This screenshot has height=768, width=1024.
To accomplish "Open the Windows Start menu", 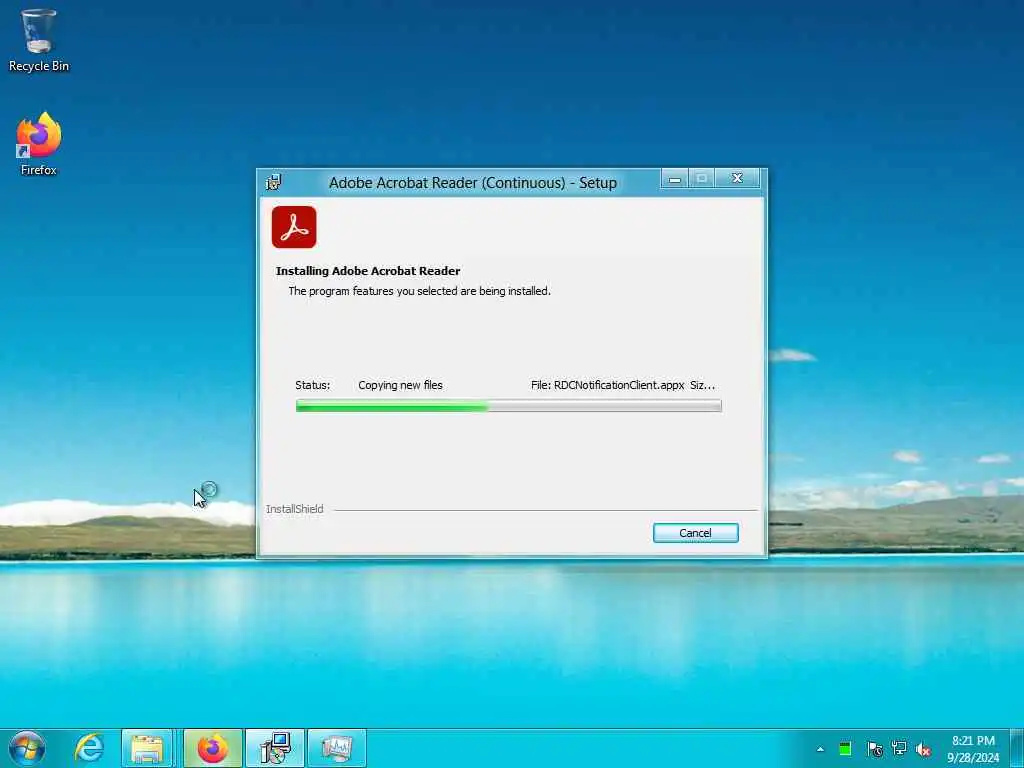I will coord(27,748).
